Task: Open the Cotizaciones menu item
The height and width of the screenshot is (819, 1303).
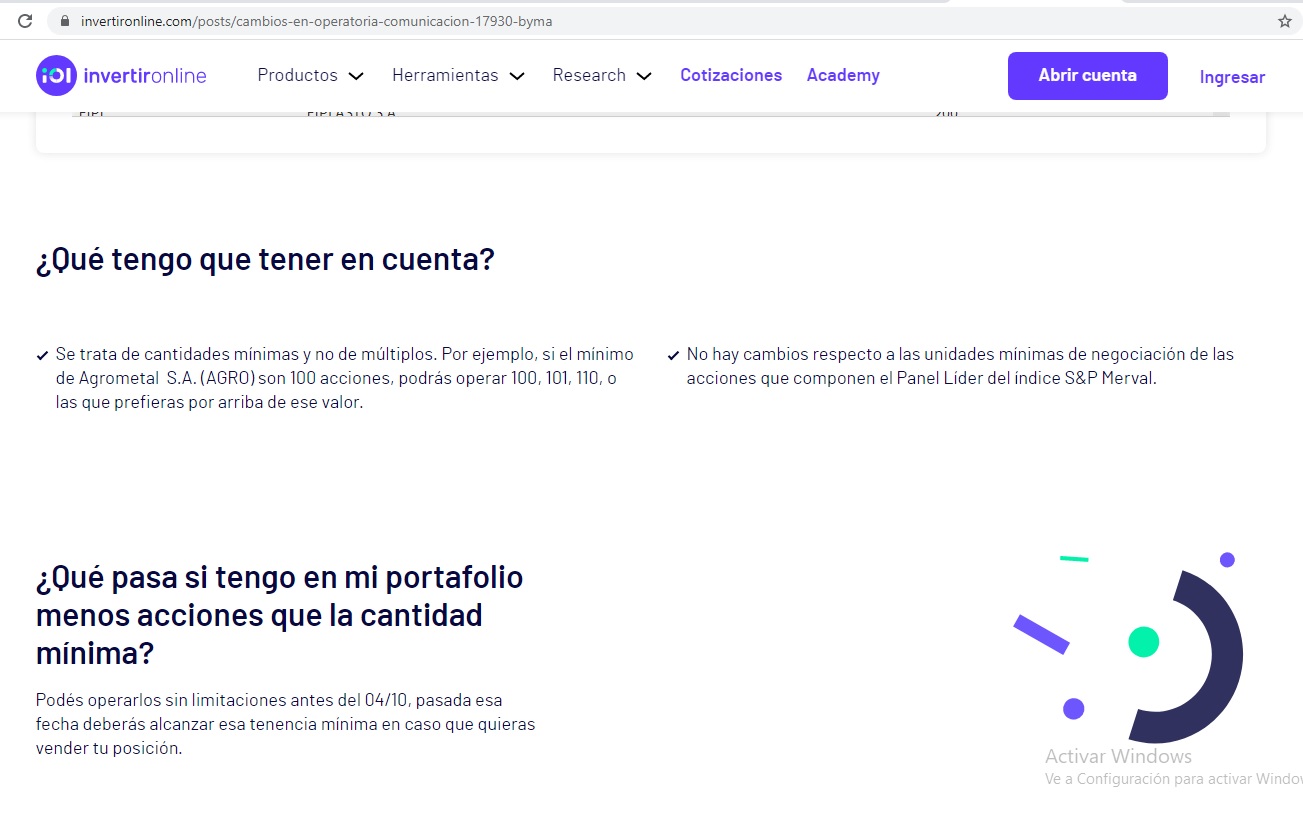Action: point(731,75)
